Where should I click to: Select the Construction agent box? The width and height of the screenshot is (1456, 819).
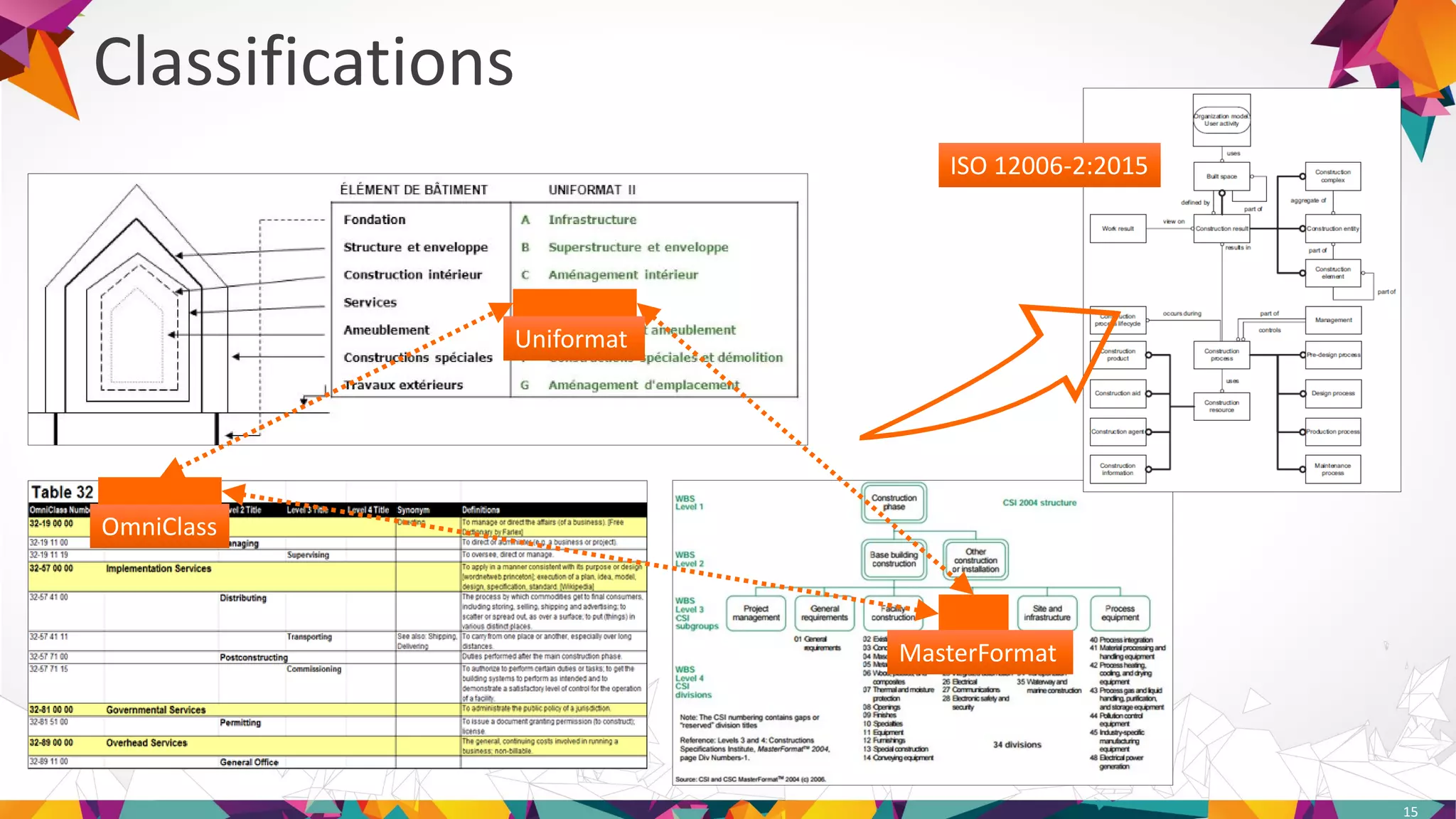pos(1118,432)
